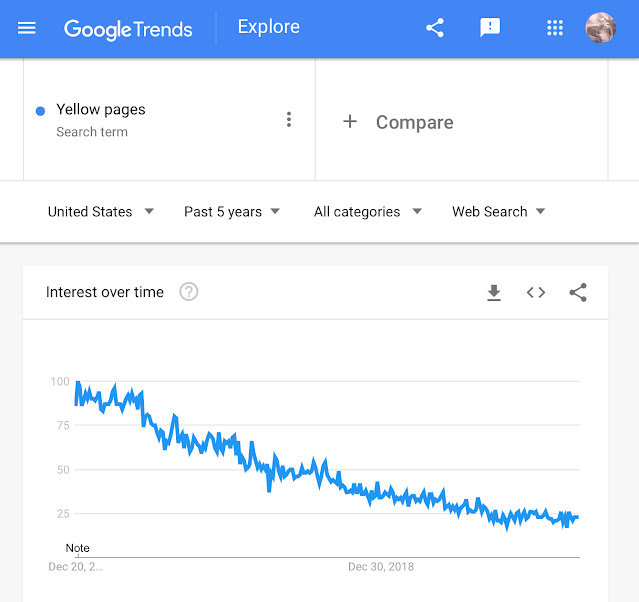This screenshot has height=602, width=639.
Task: Click the Google Trends logo
Action: (x=128, y=29)
